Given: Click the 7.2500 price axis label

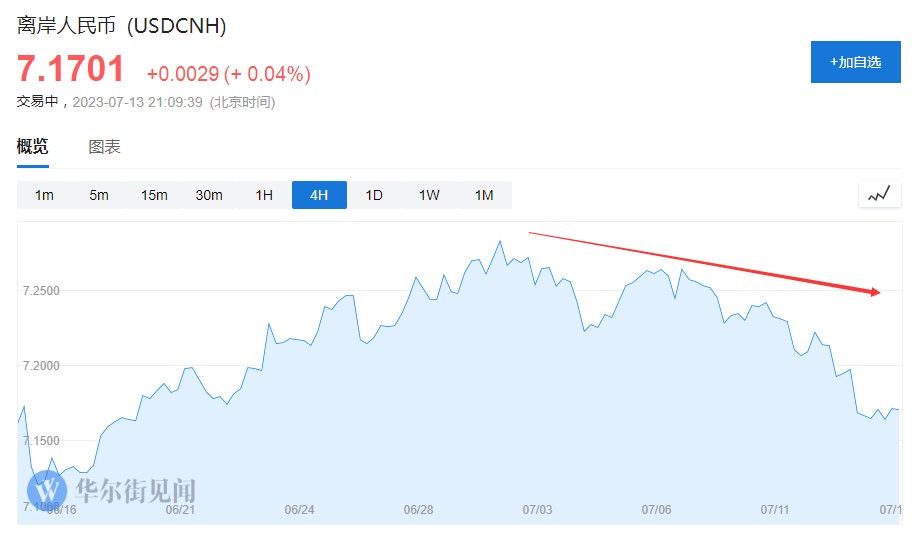Looking at the screenshot, I should 41,290.
